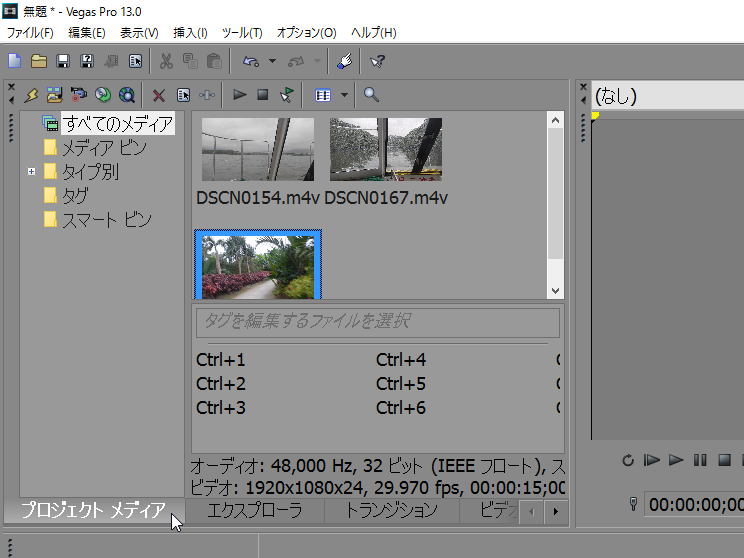The width and height of the screenshot is (744, 558).
Task: Open the ヘルプ(H) menu
Action: [373, 33]
